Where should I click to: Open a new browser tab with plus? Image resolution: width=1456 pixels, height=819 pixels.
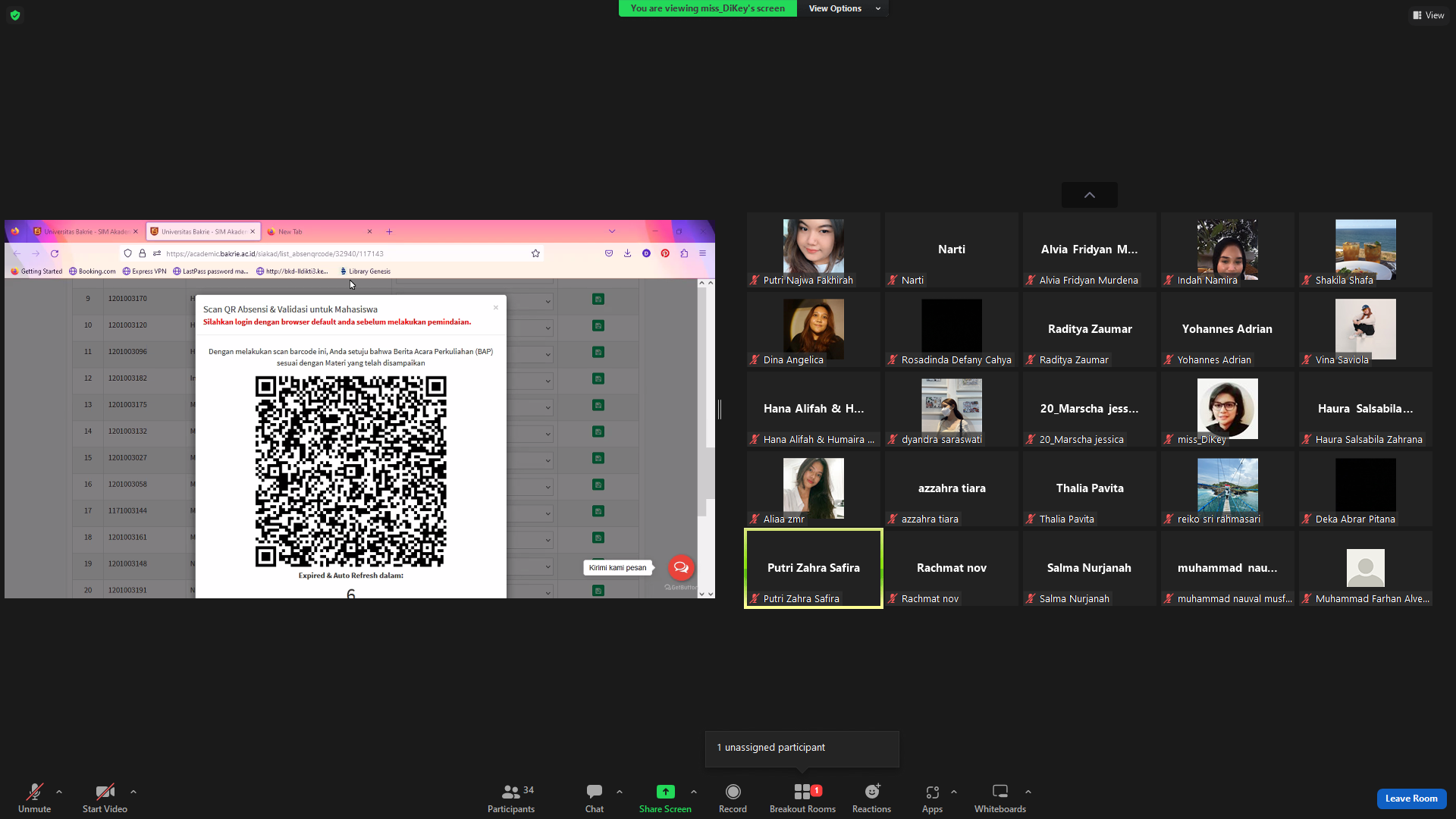click(389, 231)
